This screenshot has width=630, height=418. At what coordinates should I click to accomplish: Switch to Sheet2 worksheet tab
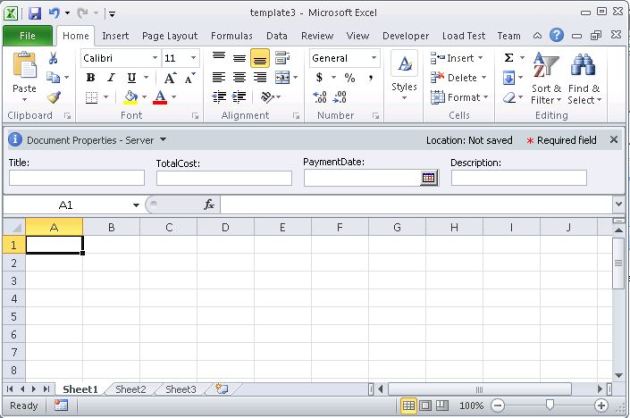point(130,389)
